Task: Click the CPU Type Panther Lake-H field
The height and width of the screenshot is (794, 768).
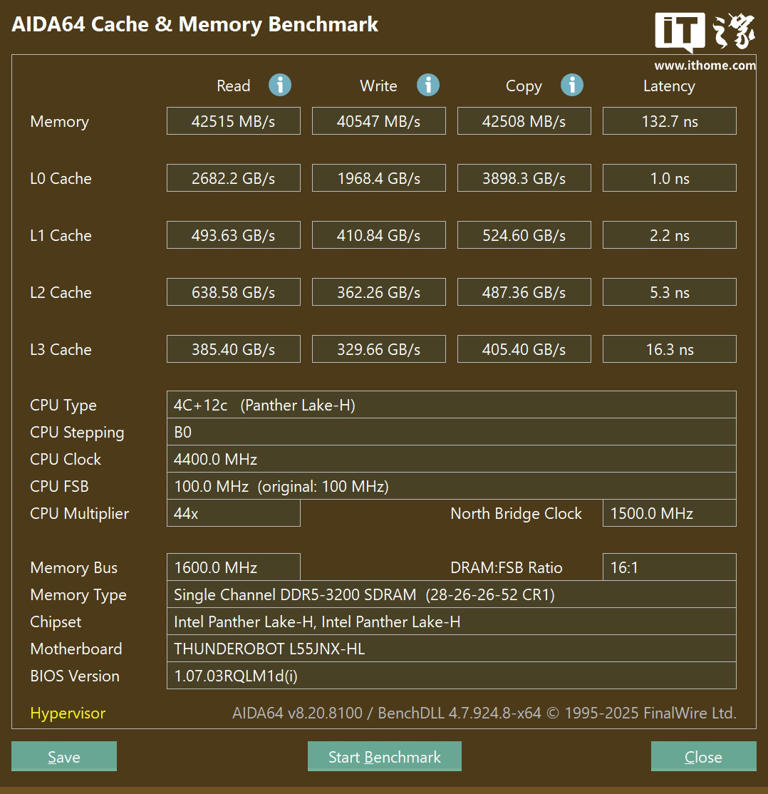Action: (451, 405)
